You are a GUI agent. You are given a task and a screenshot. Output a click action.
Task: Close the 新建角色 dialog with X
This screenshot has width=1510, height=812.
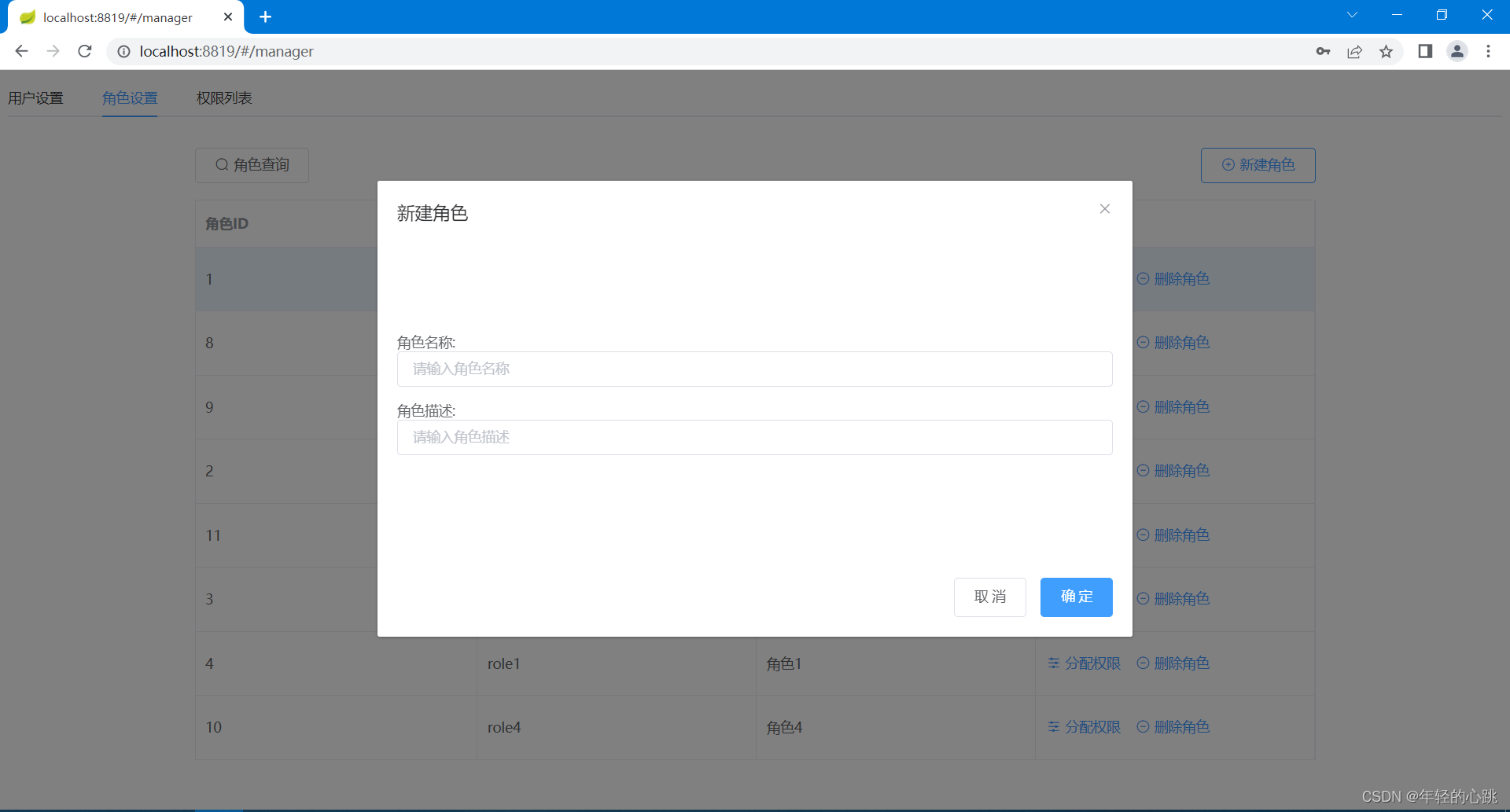tap(1105, 208)
